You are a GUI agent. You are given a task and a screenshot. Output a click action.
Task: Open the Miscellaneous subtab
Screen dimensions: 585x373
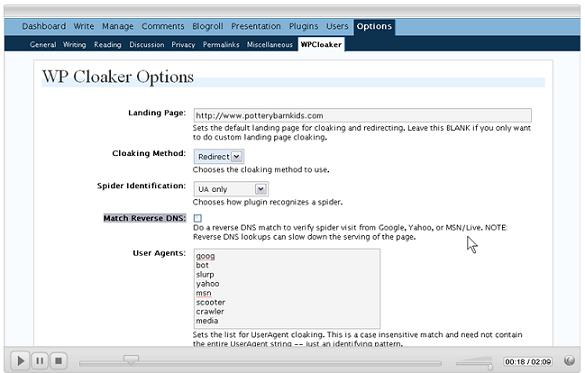pyautogui.click(x=270, y=45)
